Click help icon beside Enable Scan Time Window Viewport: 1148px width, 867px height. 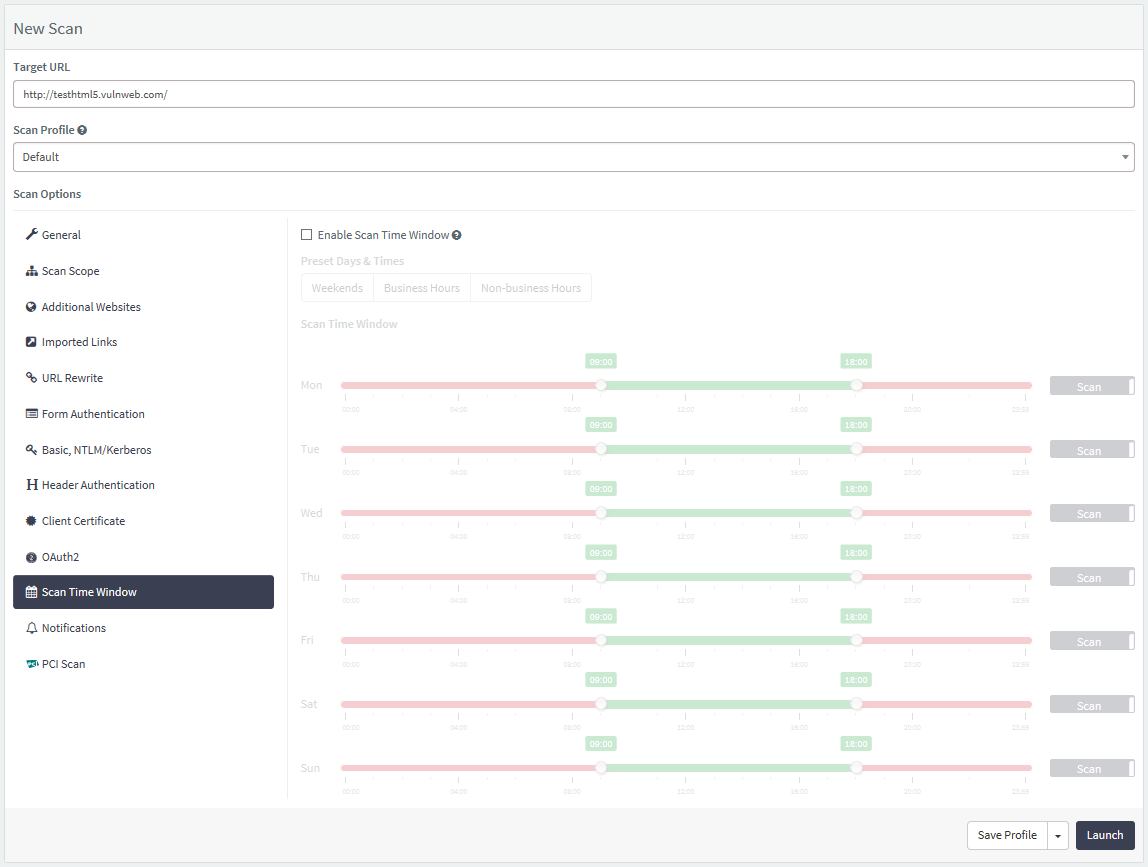click(x=456, y=235)
